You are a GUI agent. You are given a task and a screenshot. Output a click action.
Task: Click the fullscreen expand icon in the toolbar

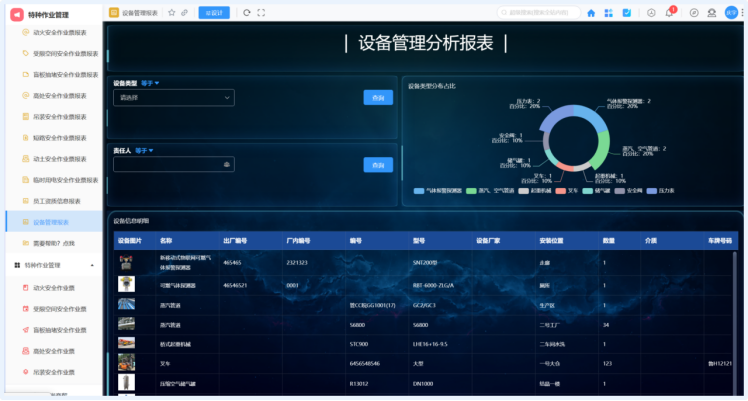click(x=261, y=13)
